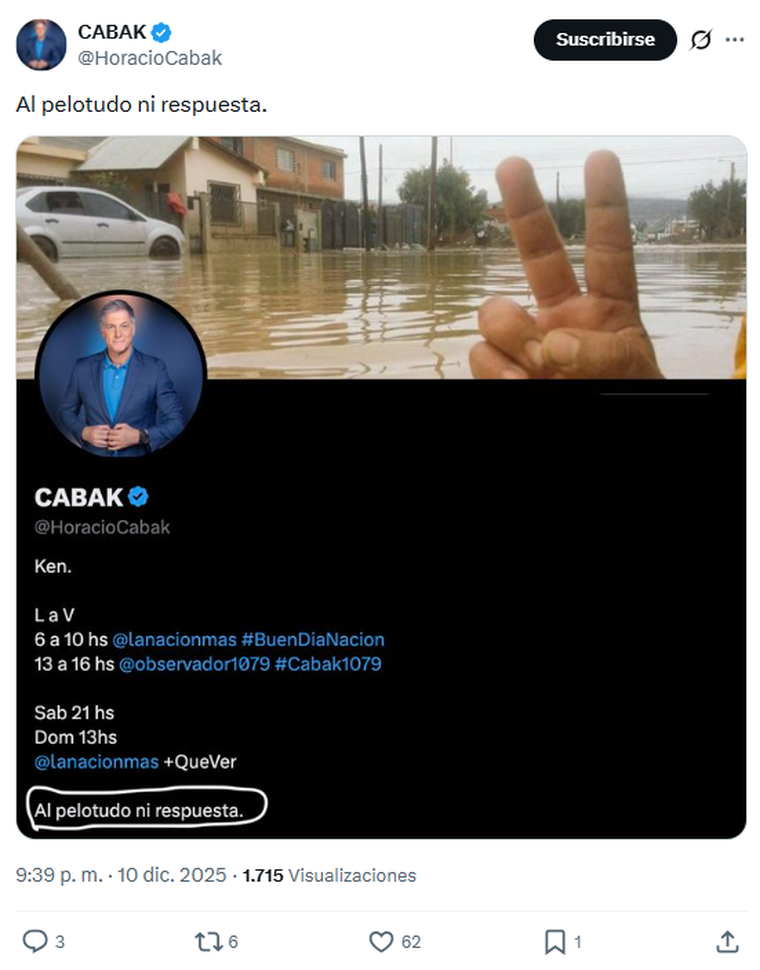Like the post with the heart icon

[x=380, y=940]
